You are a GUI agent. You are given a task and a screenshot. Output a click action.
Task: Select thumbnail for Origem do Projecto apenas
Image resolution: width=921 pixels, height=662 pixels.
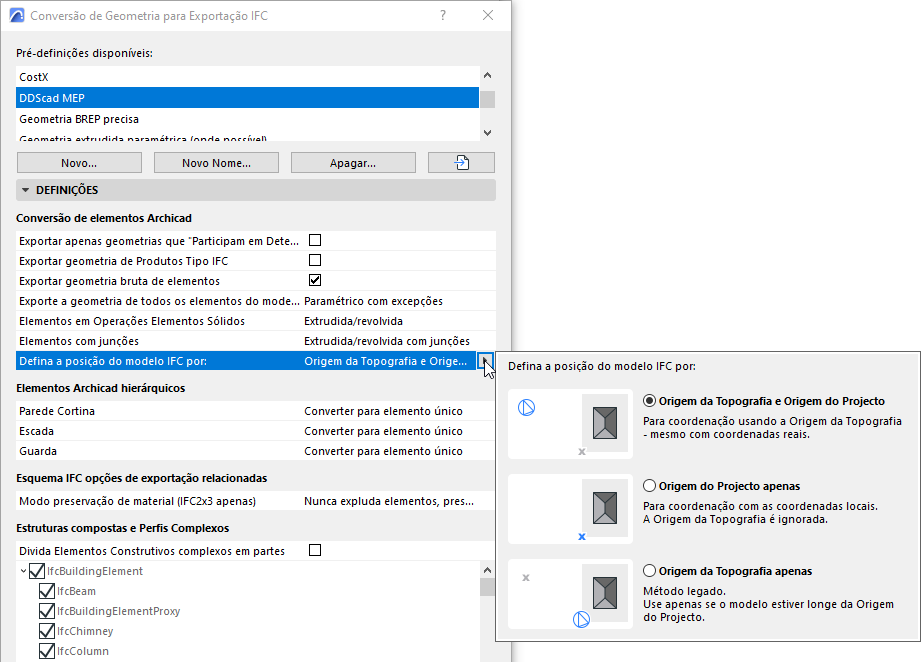pyautogui.click(x=570, y=509)
